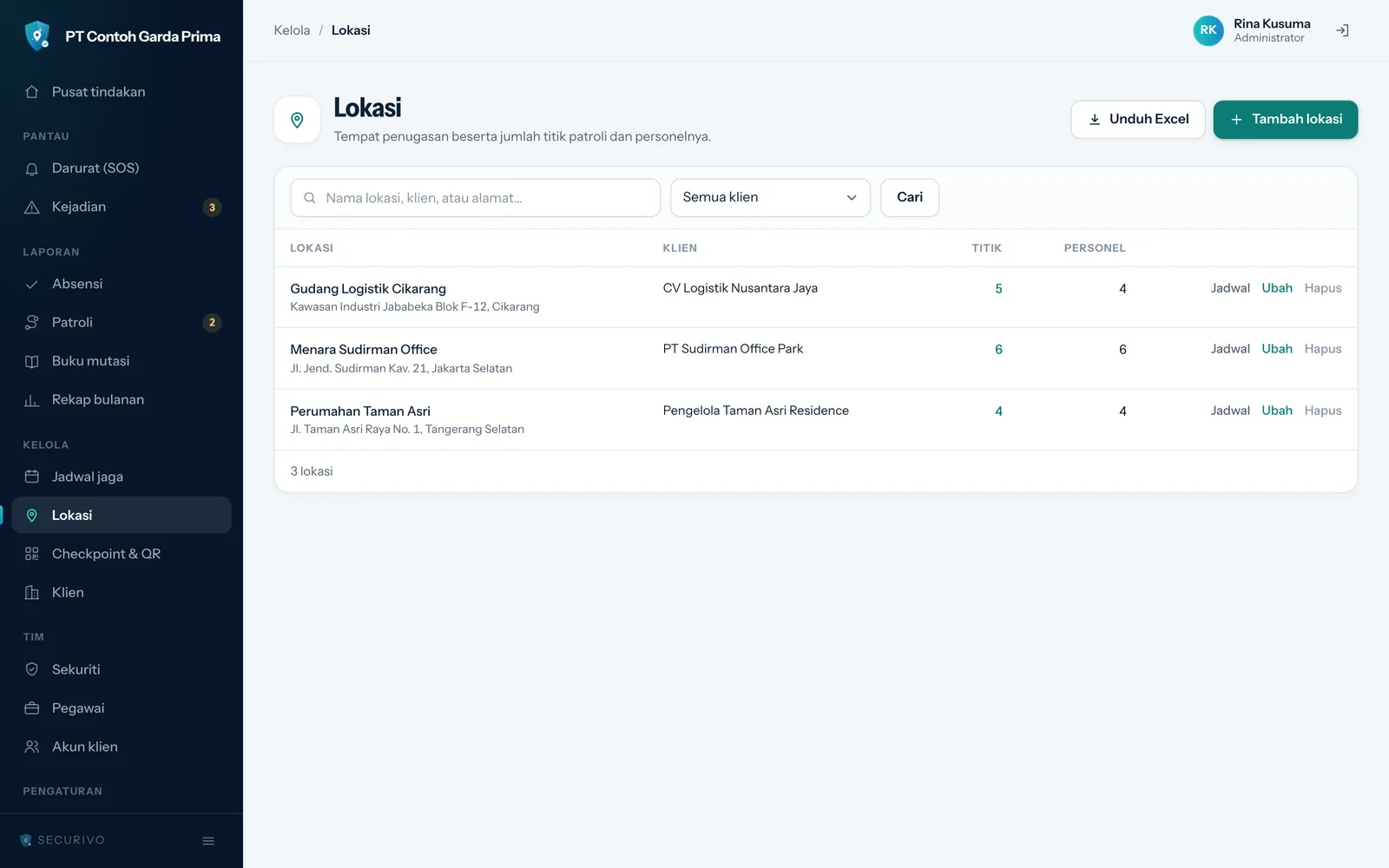This screenshot has width=1389, height=868.
Task: Click the Cari search button
Action: (910, 198)
